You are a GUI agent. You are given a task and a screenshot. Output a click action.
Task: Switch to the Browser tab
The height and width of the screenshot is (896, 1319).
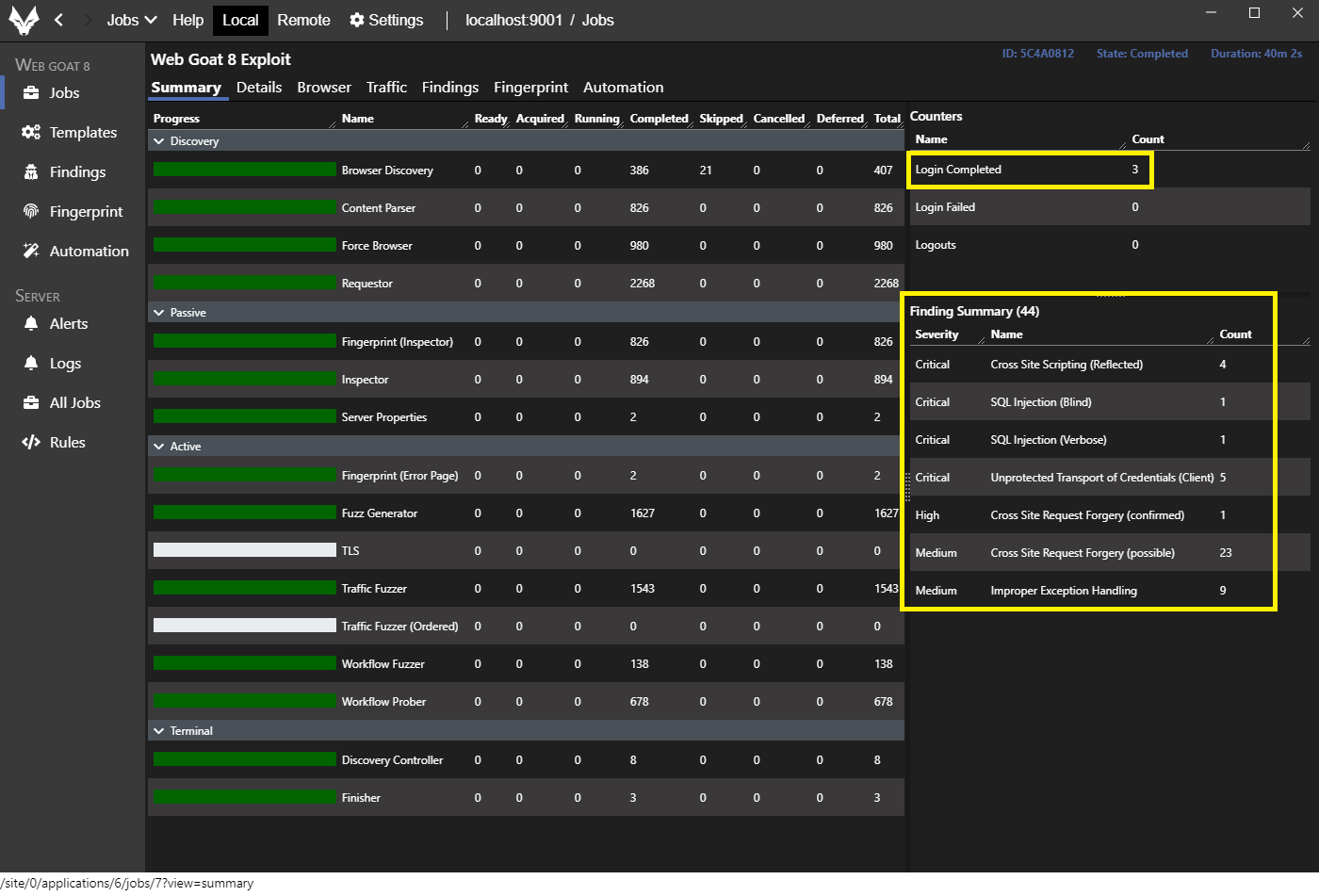click(x=324, y=87)
